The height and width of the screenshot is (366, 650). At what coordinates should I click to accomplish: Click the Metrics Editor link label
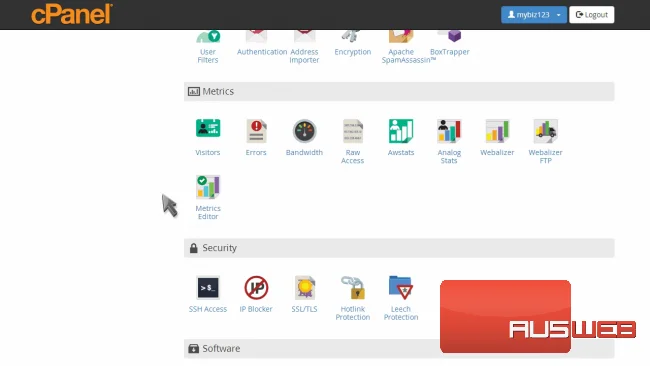coord(208,212)
